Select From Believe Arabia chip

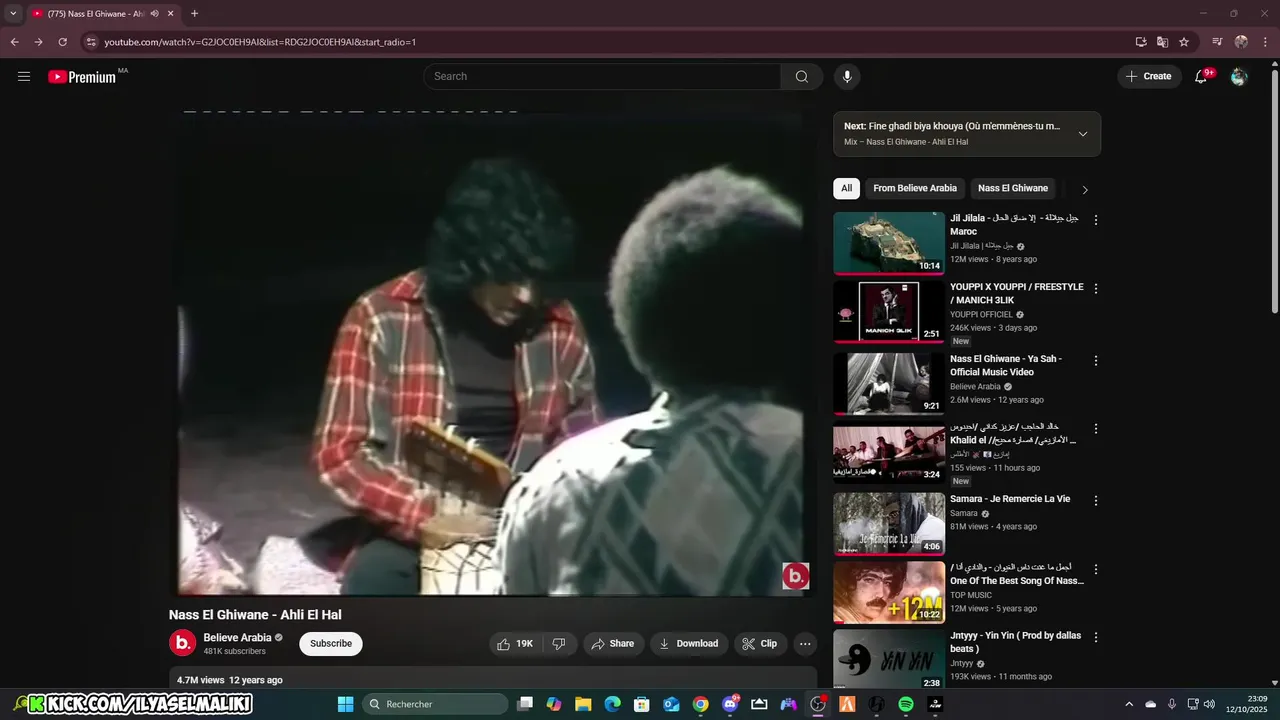coord(915,188)
